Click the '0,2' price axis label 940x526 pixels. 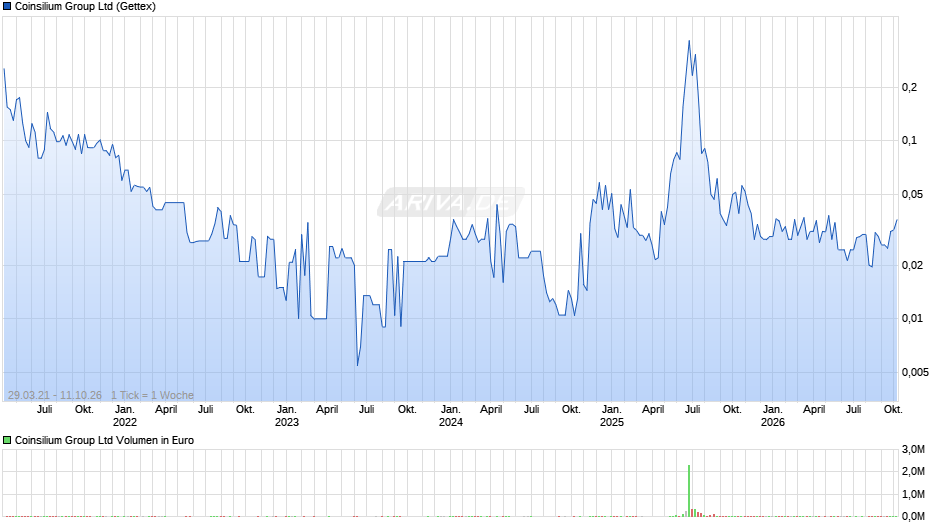point(909,88)
